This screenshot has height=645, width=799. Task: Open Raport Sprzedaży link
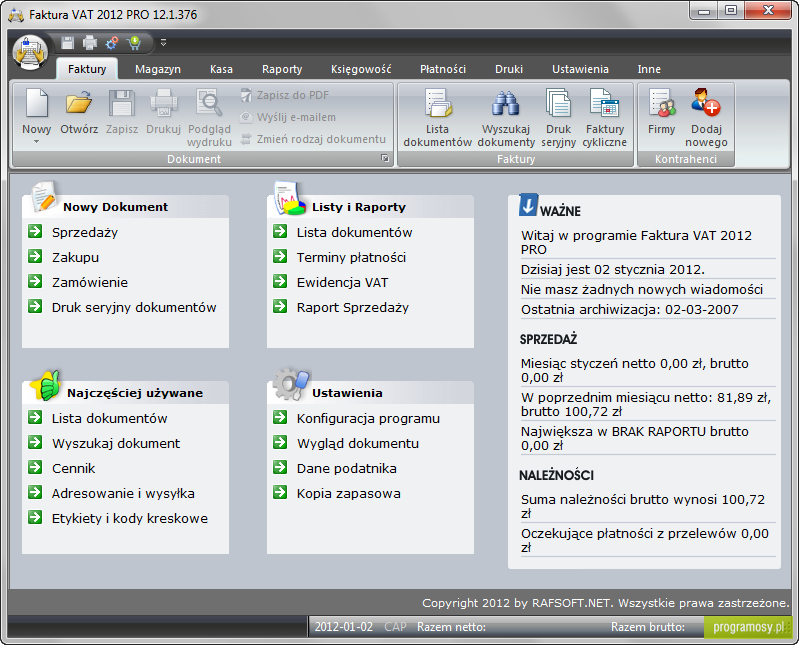(x=353, y=307)
